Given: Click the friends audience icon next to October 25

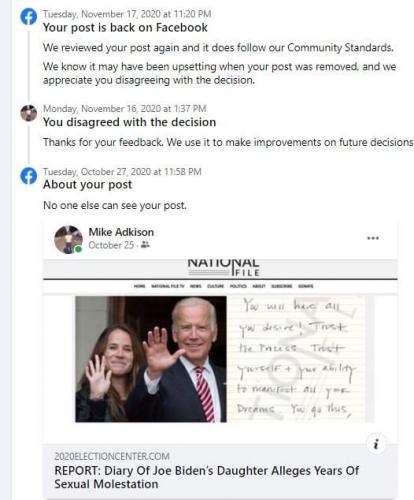Looking at the screenshot, I should [145, 245].
